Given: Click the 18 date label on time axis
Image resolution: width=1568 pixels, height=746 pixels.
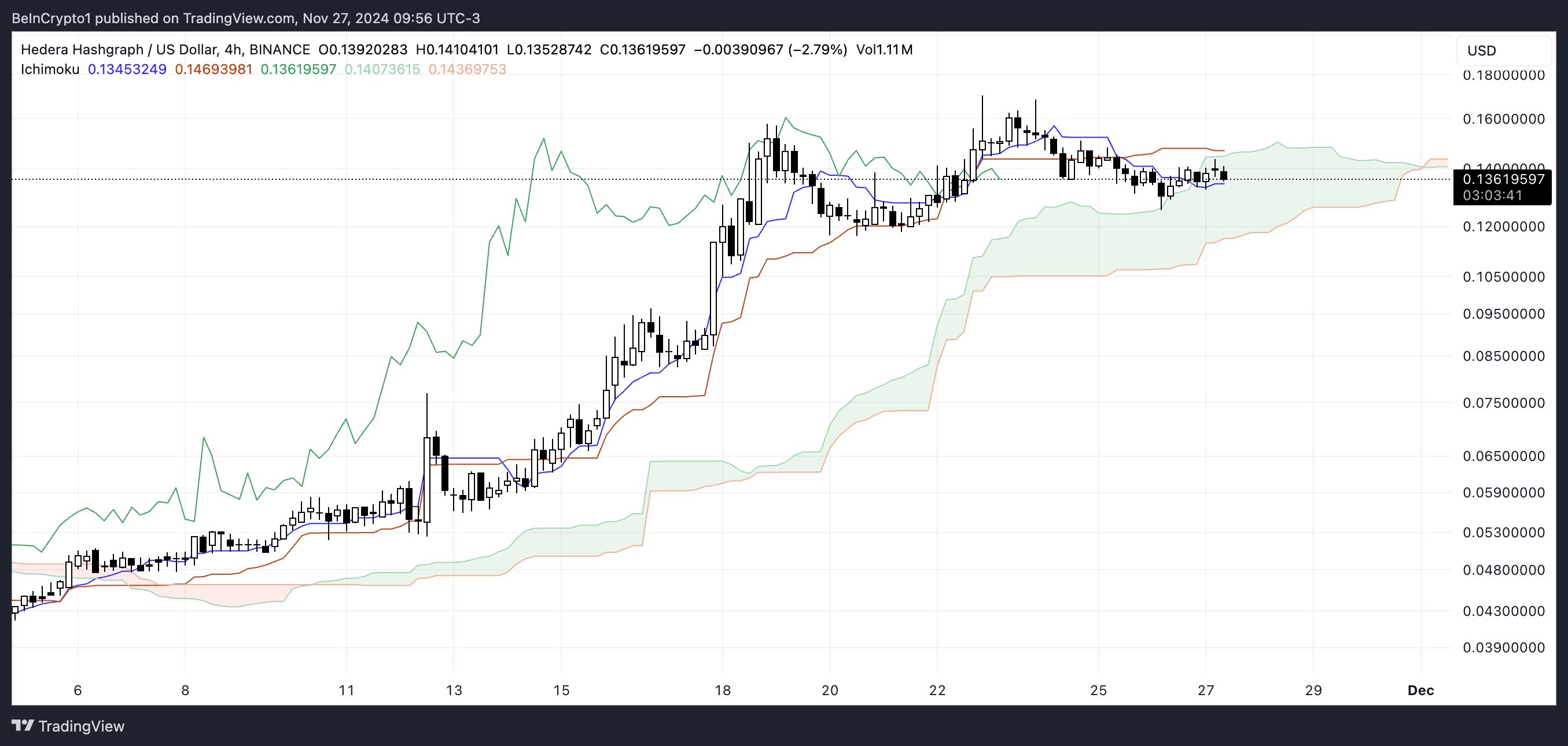Looking at the screenshot, I should [x=722, y=690].
